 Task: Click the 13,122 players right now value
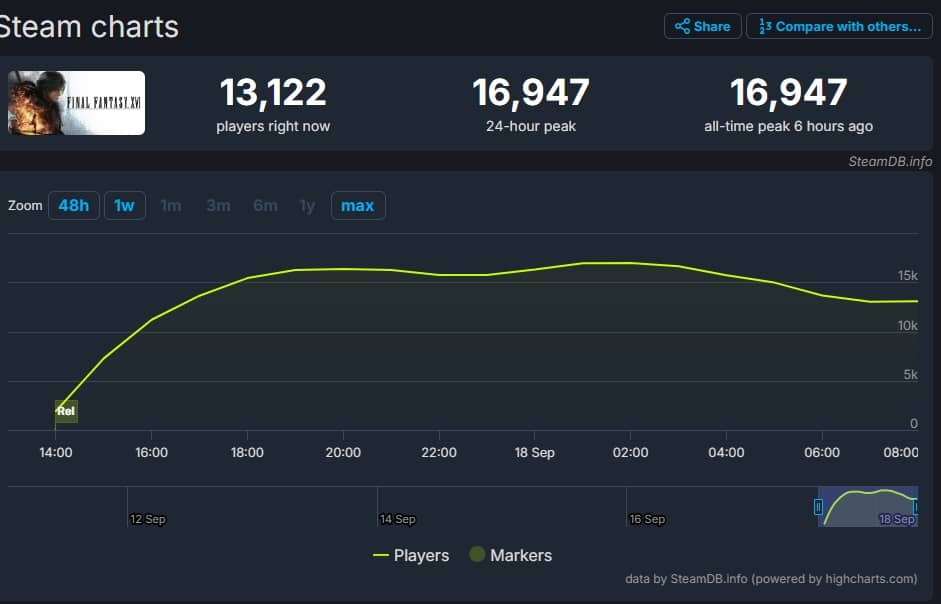pyautogui.click(x=273, y=92)
